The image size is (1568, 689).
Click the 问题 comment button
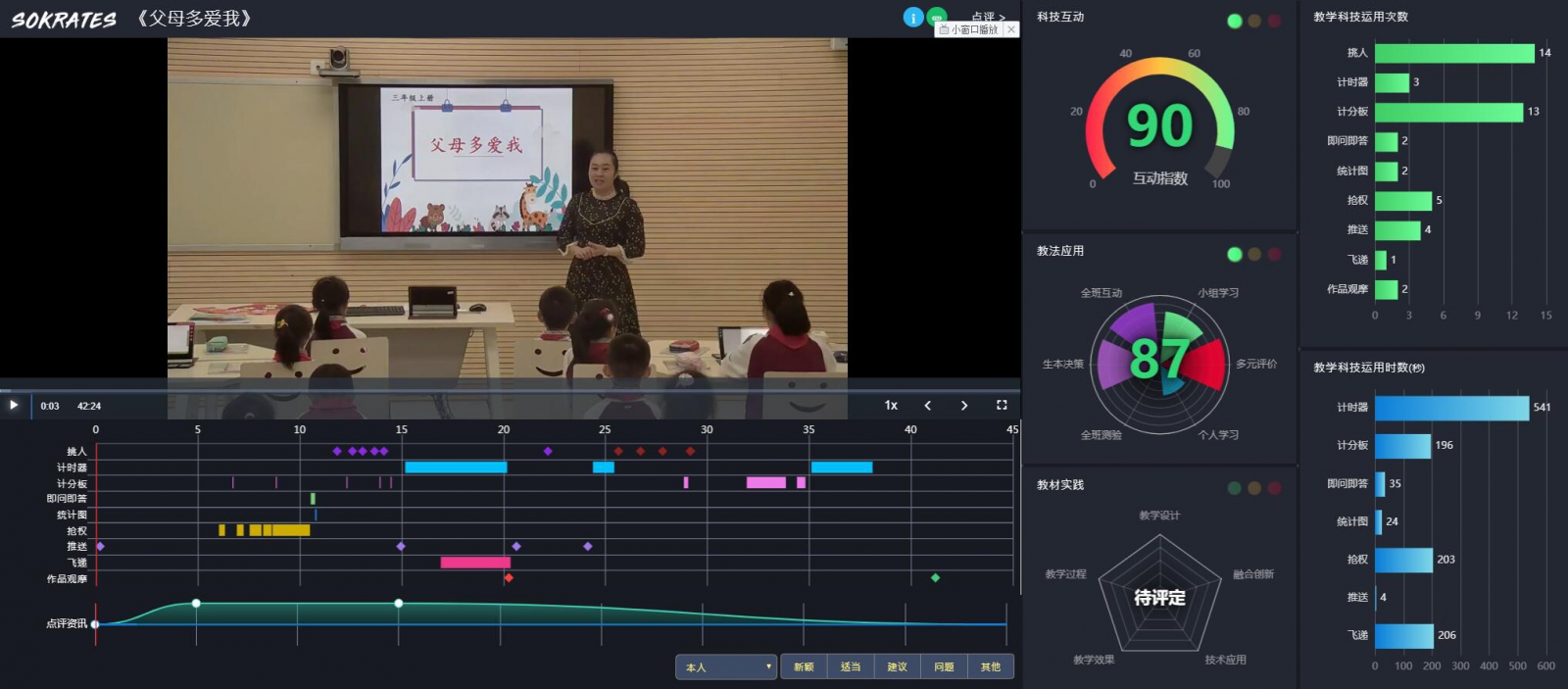coord(944,667)
